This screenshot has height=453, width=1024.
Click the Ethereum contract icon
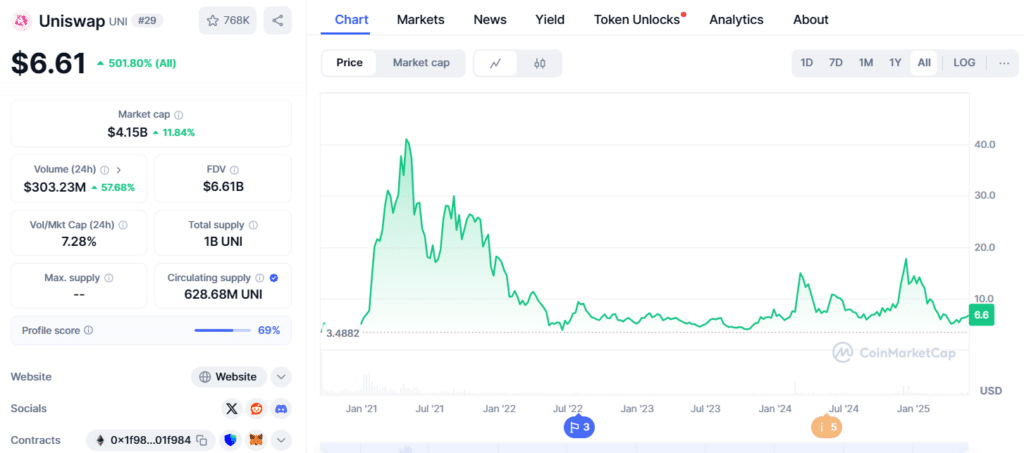(101, 440)
